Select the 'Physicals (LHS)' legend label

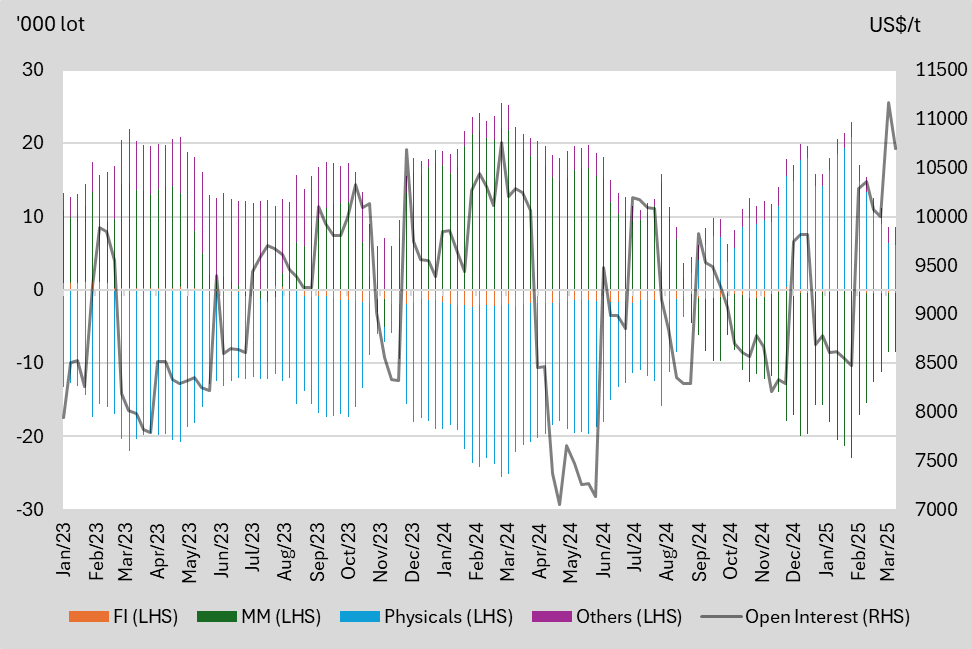click(448, 616)
